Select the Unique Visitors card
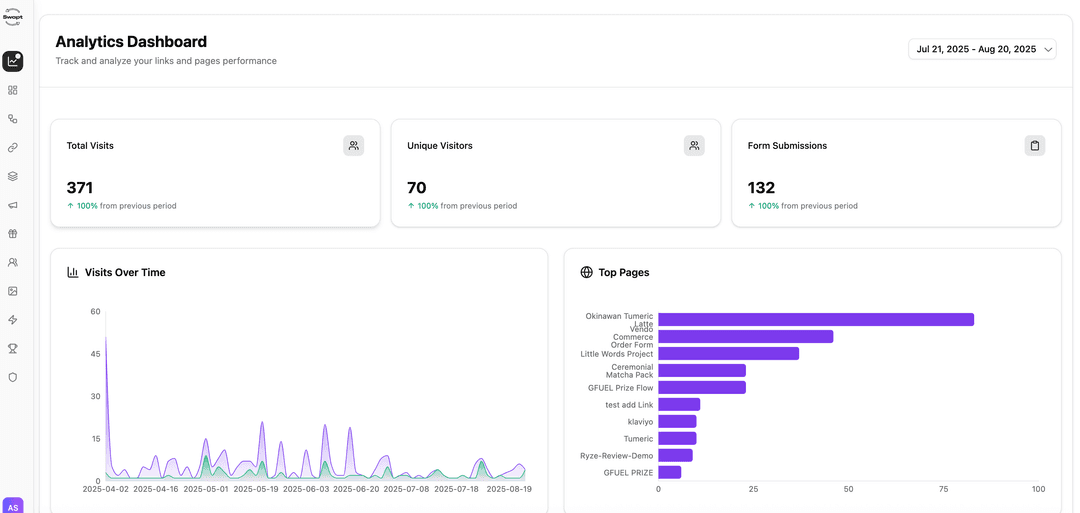This screenshot has width=1080, height=513. [x=555, y=174]
